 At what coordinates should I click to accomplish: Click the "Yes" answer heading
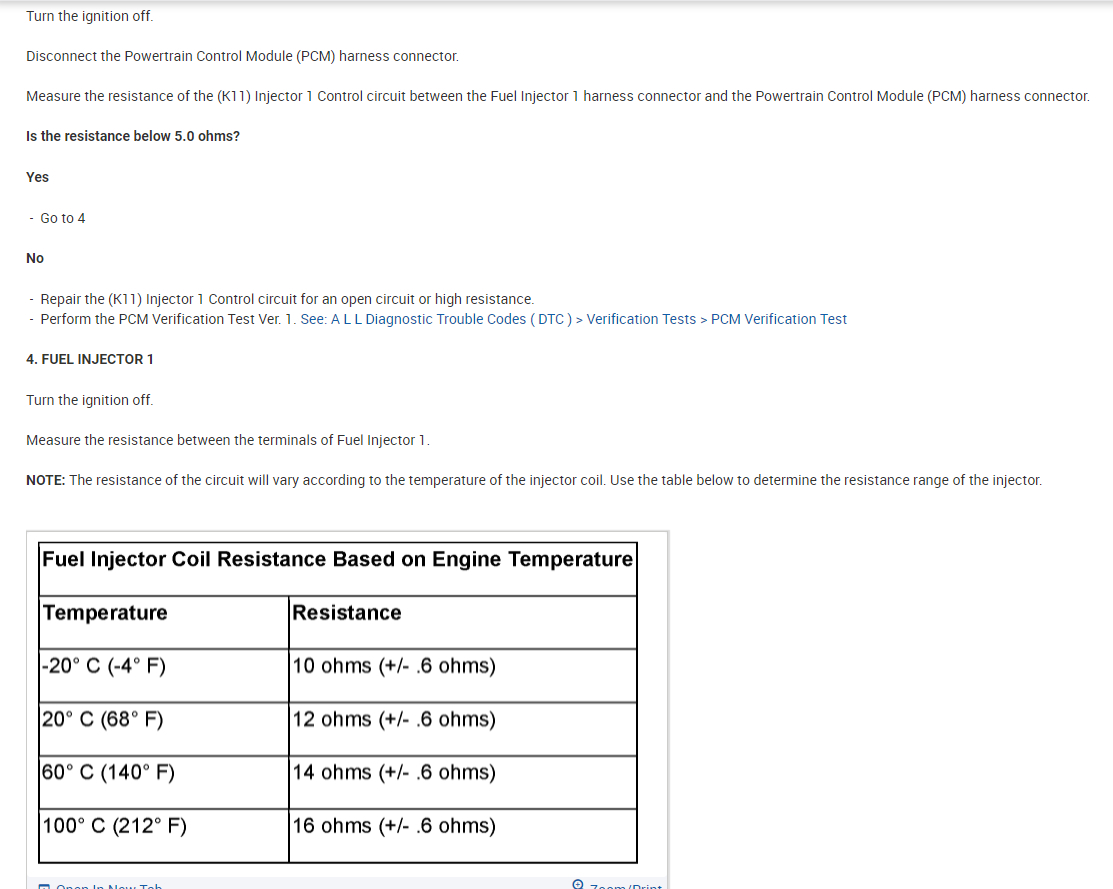37,177
